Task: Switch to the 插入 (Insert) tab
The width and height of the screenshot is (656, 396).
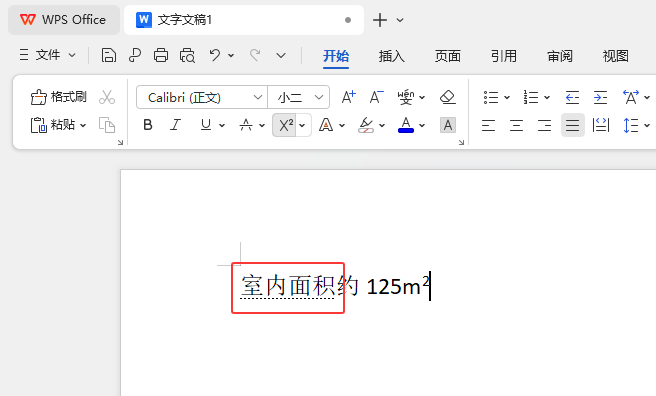Action: tap(392, 56)
